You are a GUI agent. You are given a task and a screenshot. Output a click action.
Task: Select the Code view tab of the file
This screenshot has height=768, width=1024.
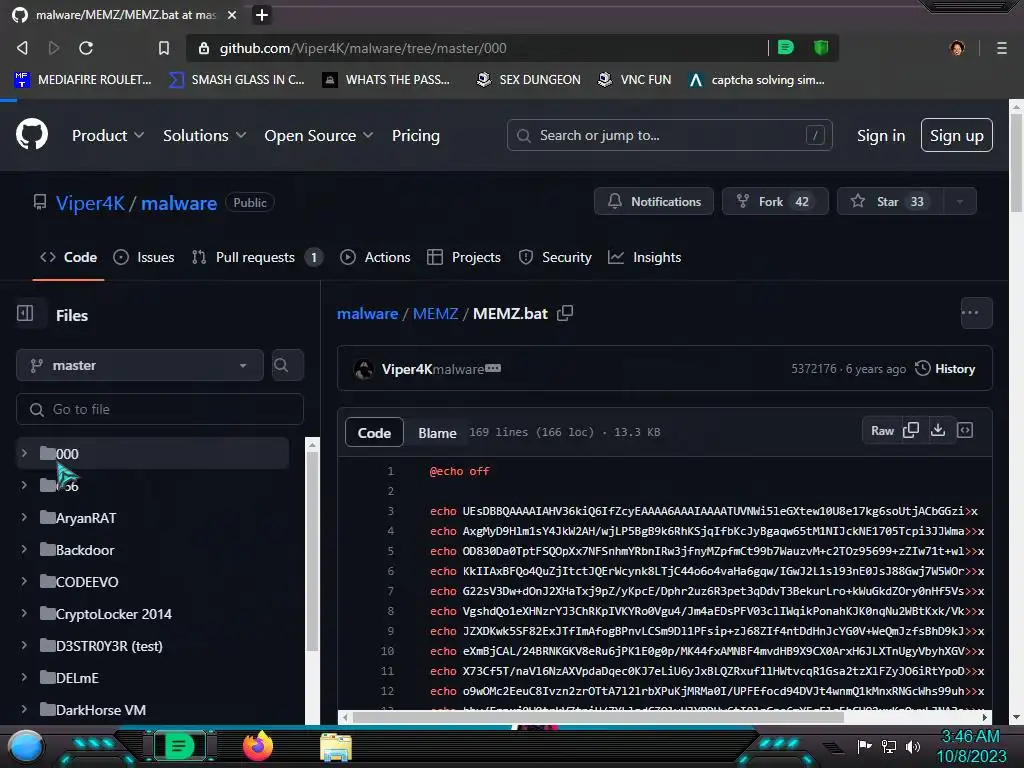tap(374, 432)
